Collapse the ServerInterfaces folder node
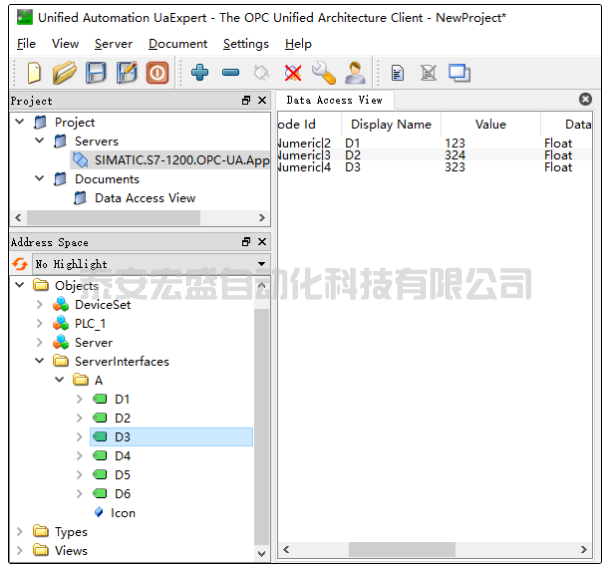The image size is (609, 569). (x=40, y=362)
